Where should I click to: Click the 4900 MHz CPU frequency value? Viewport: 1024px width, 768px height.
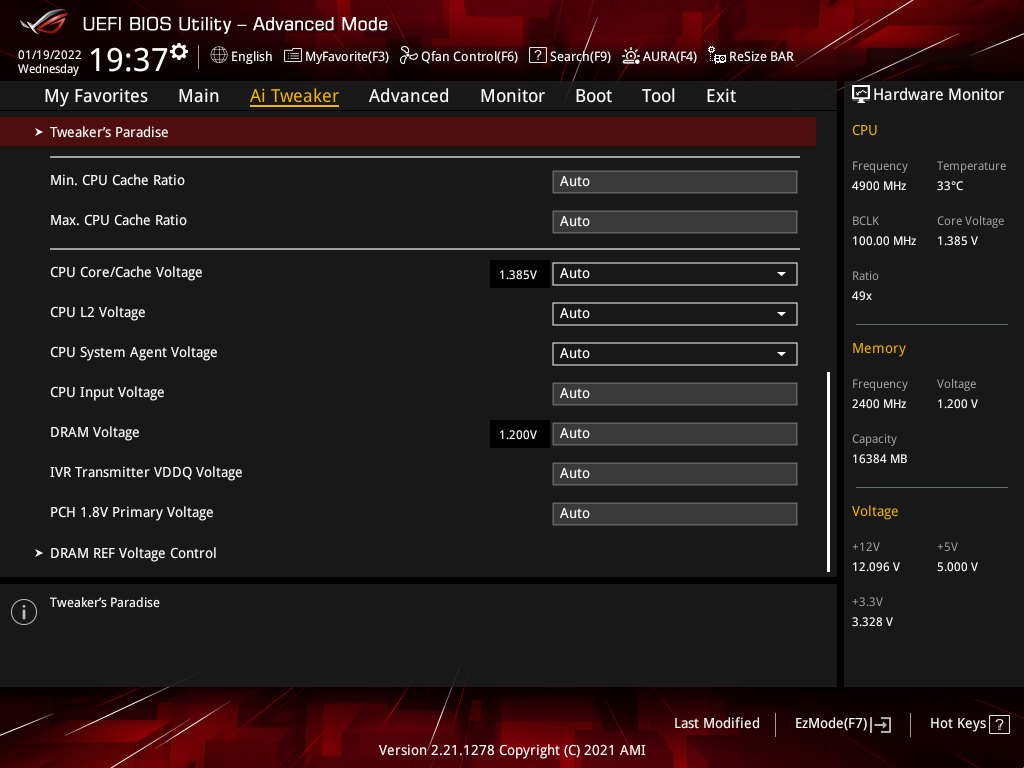(x=879, y=186)
